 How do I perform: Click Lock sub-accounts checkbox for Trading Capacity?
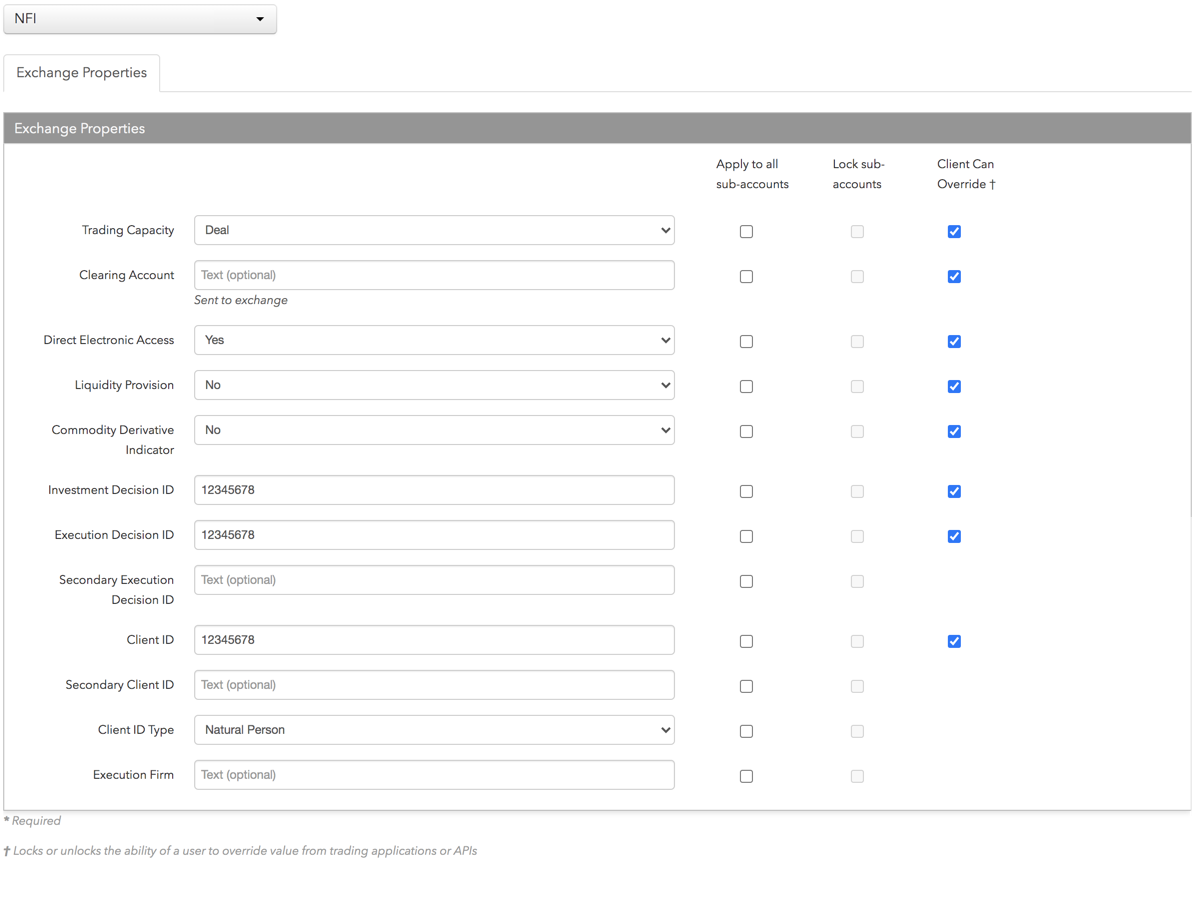[x=857, y=231]
